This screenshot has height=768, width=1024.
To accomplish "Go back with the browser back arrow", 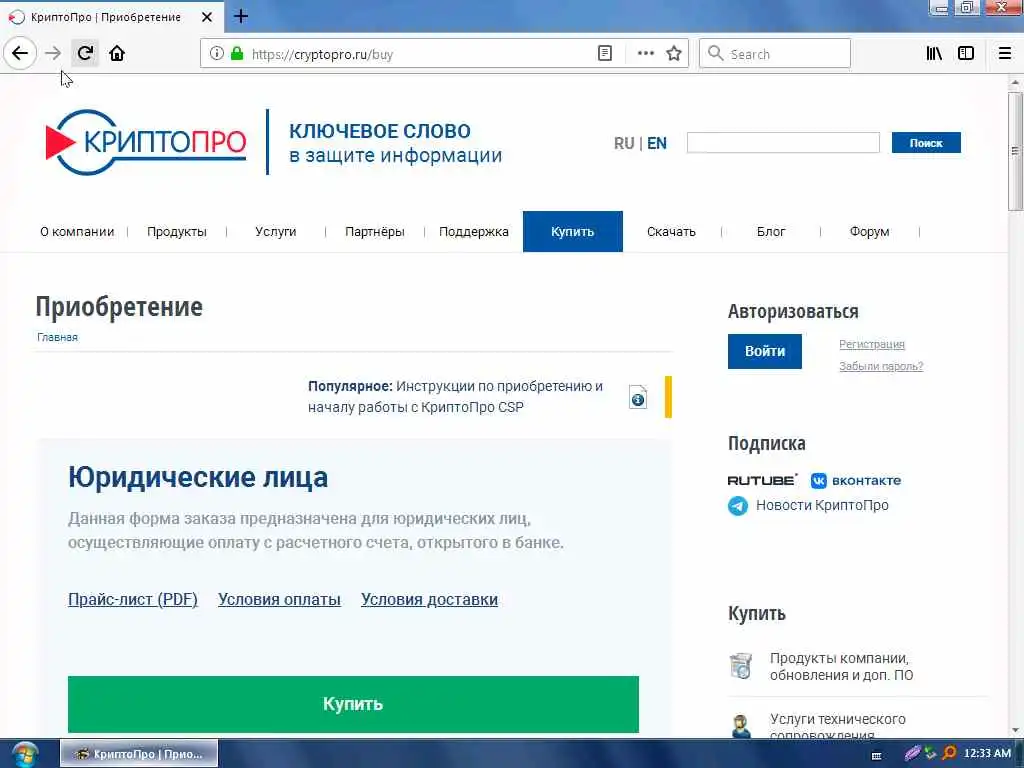I will (20, 53).
